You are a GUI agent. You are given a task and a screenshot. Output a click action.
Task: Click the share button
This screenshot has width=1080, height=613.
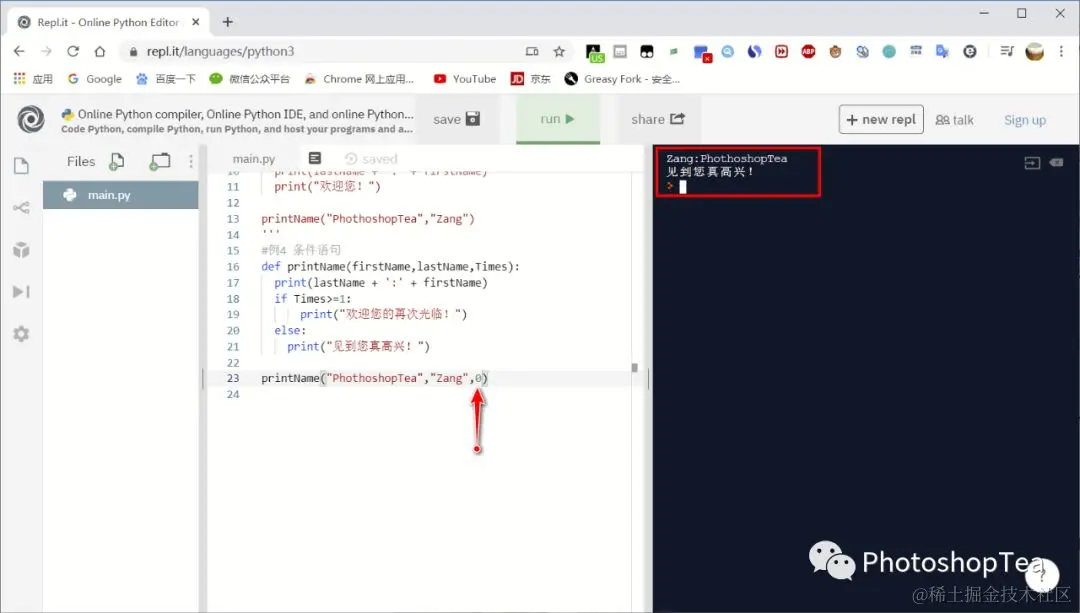pyautogui.click(x=658, y=119)
